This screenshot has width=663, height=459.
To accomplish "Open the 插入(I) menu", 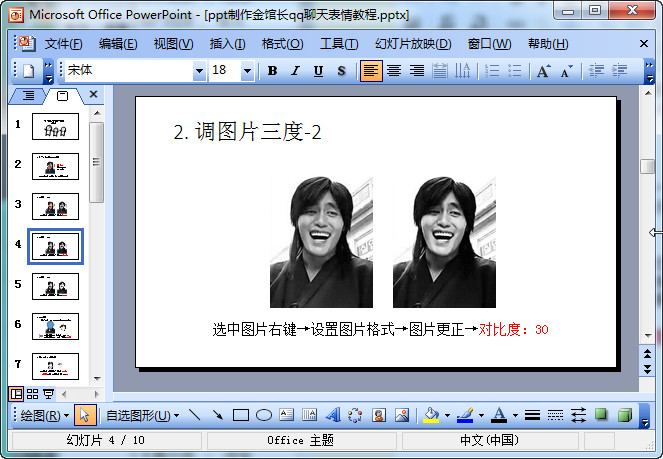I will coord(227,44).
